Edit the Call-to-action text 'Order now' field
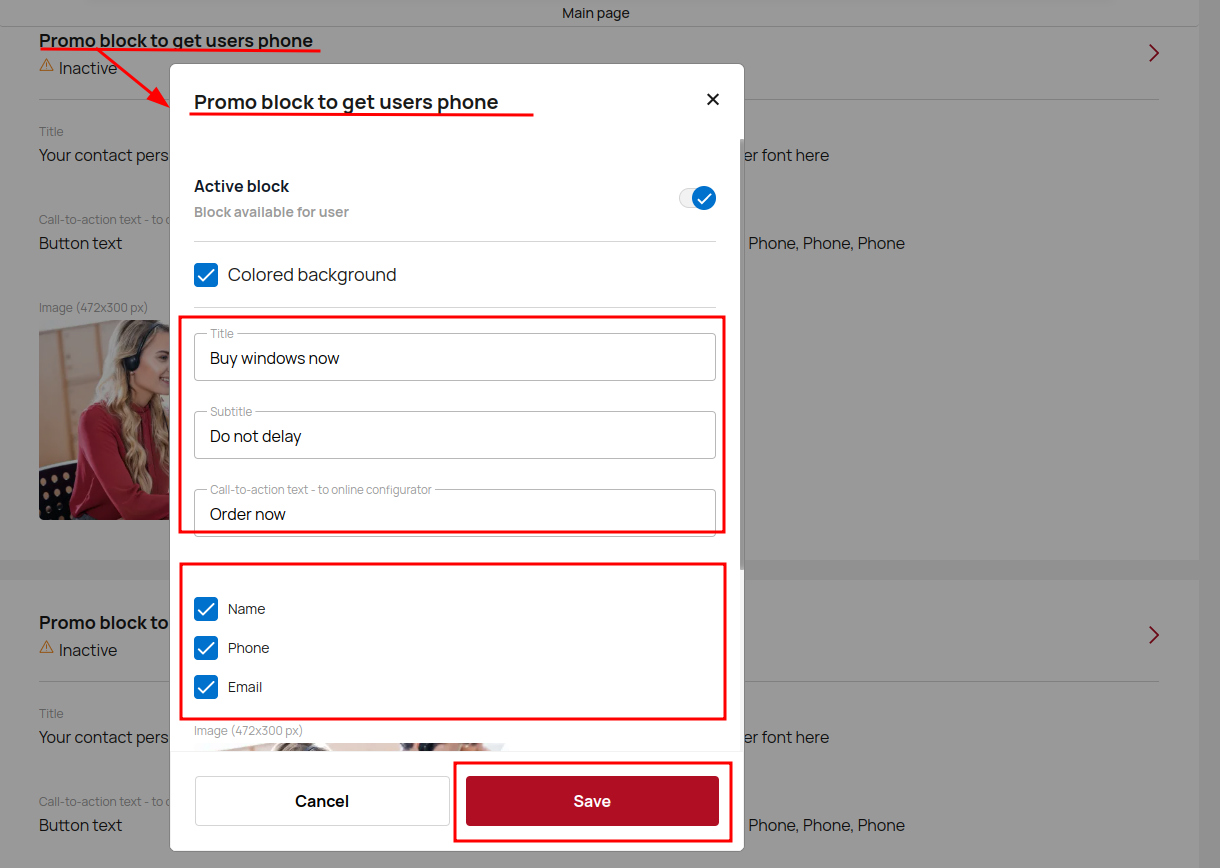This screenshot has height=868, width=1220. [x=454, y=514]
